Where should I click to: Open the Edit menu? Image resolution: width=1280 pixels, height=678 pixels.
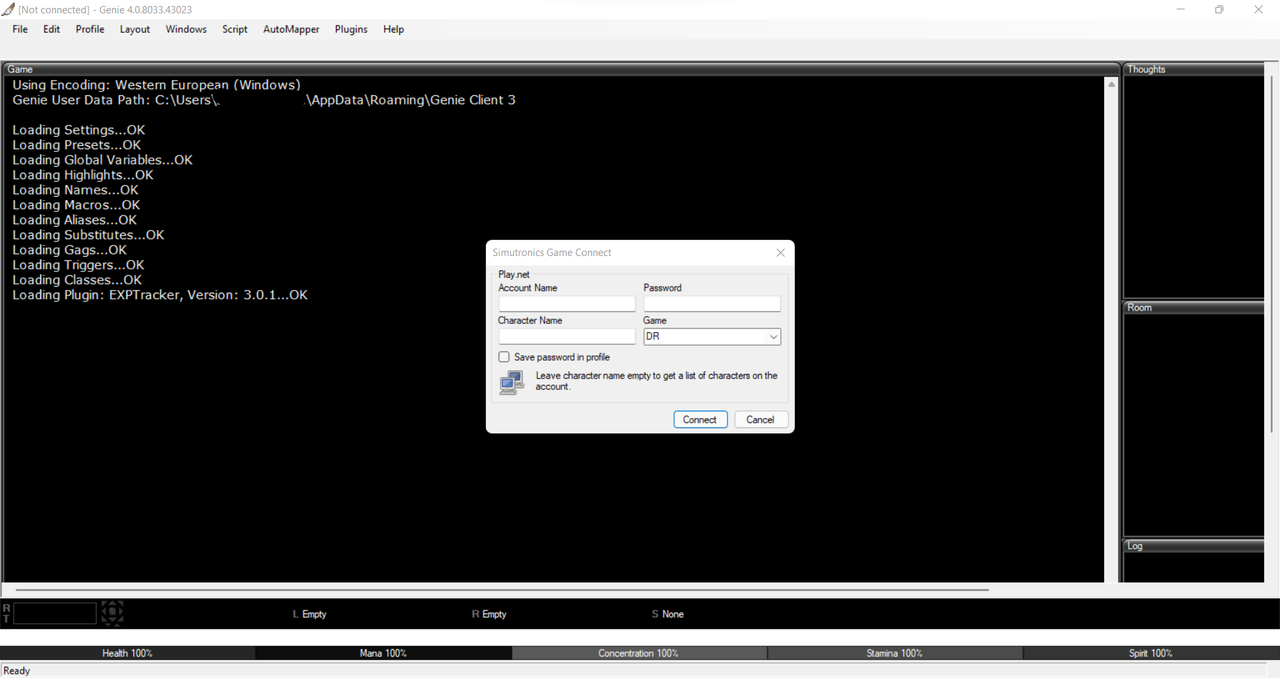point(52,29)
